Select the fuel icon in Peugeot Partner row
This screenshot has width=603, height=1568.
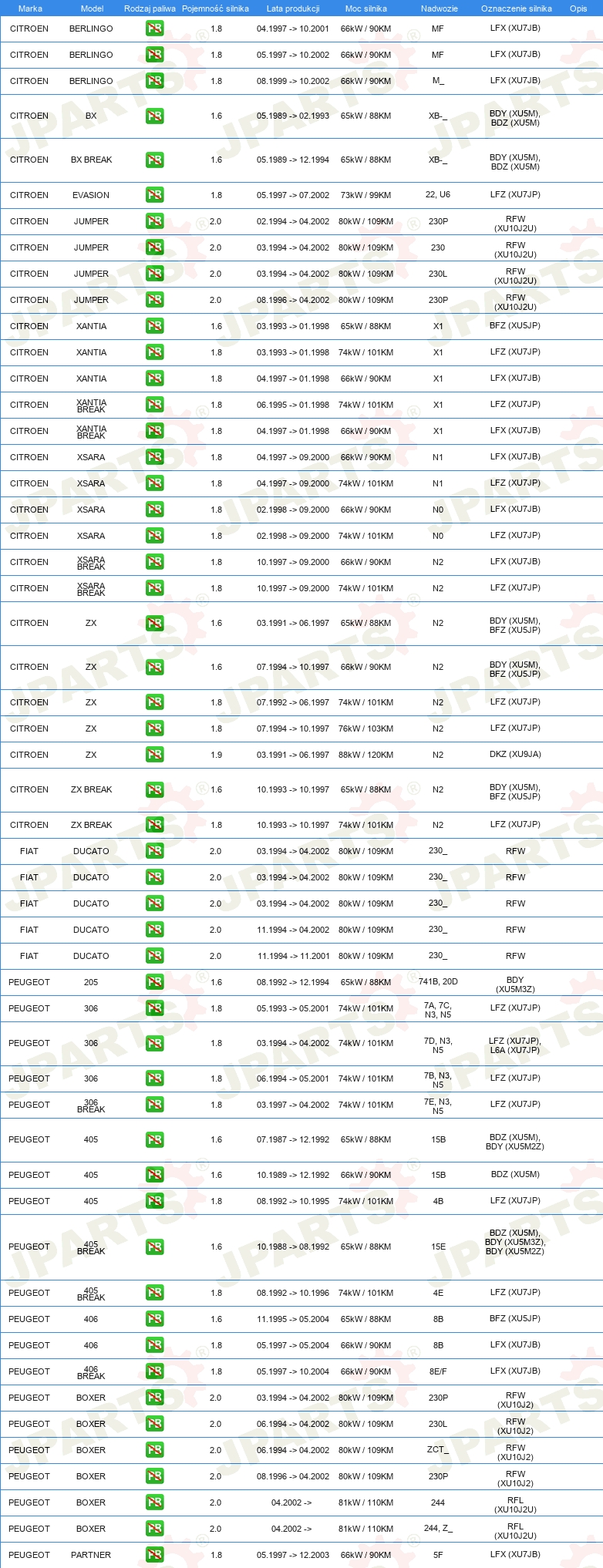[154, 1555]
